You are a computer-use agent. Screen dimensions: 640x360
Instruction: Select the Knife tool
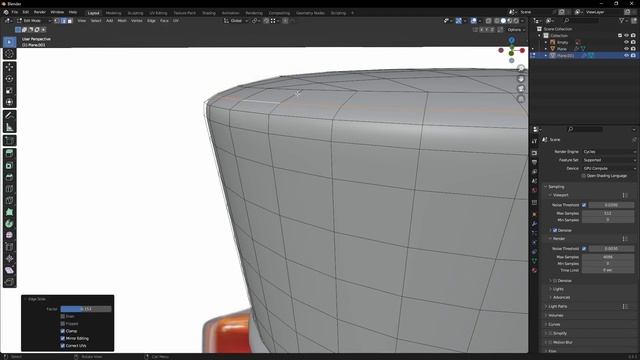point(9,200)
